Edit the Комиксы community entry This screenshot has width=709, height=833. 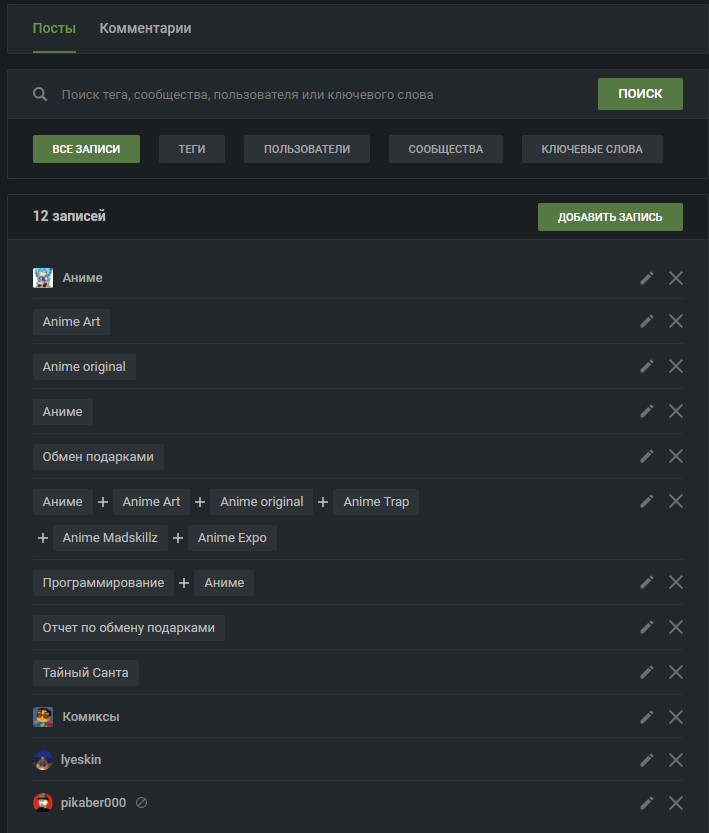647,717
